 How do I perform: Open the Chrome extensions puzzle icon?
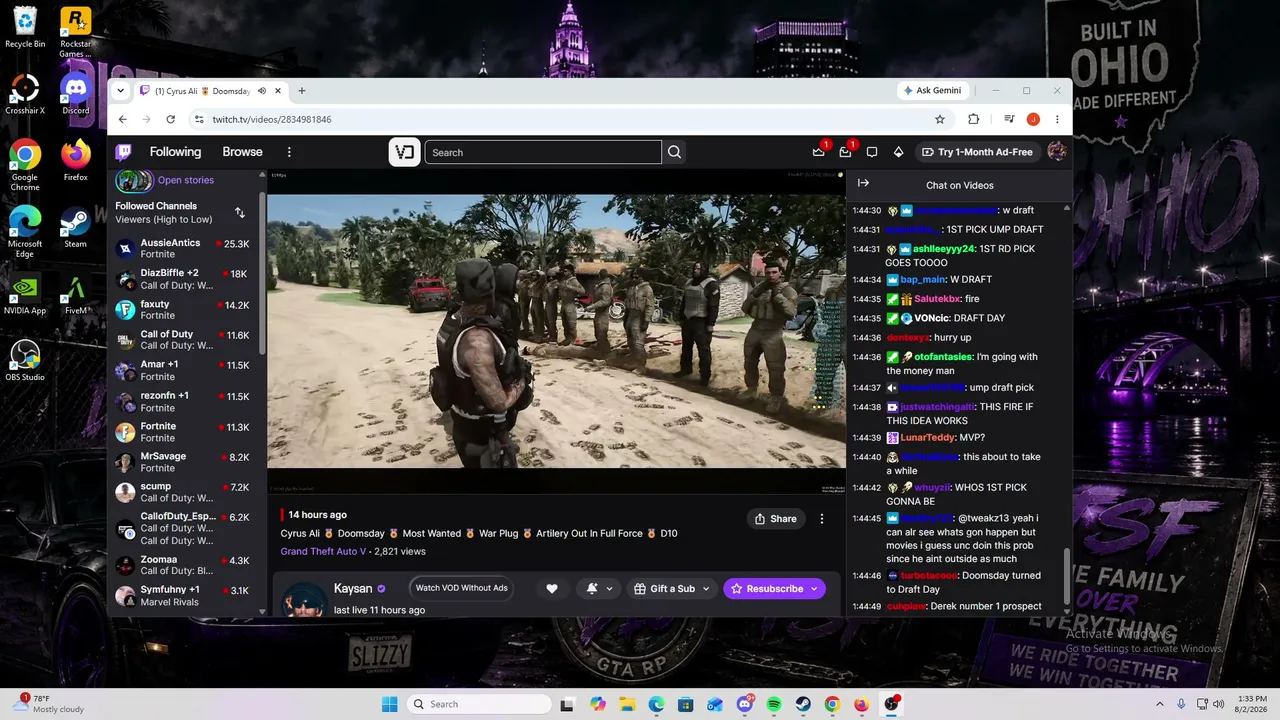(x=974, y=119)
